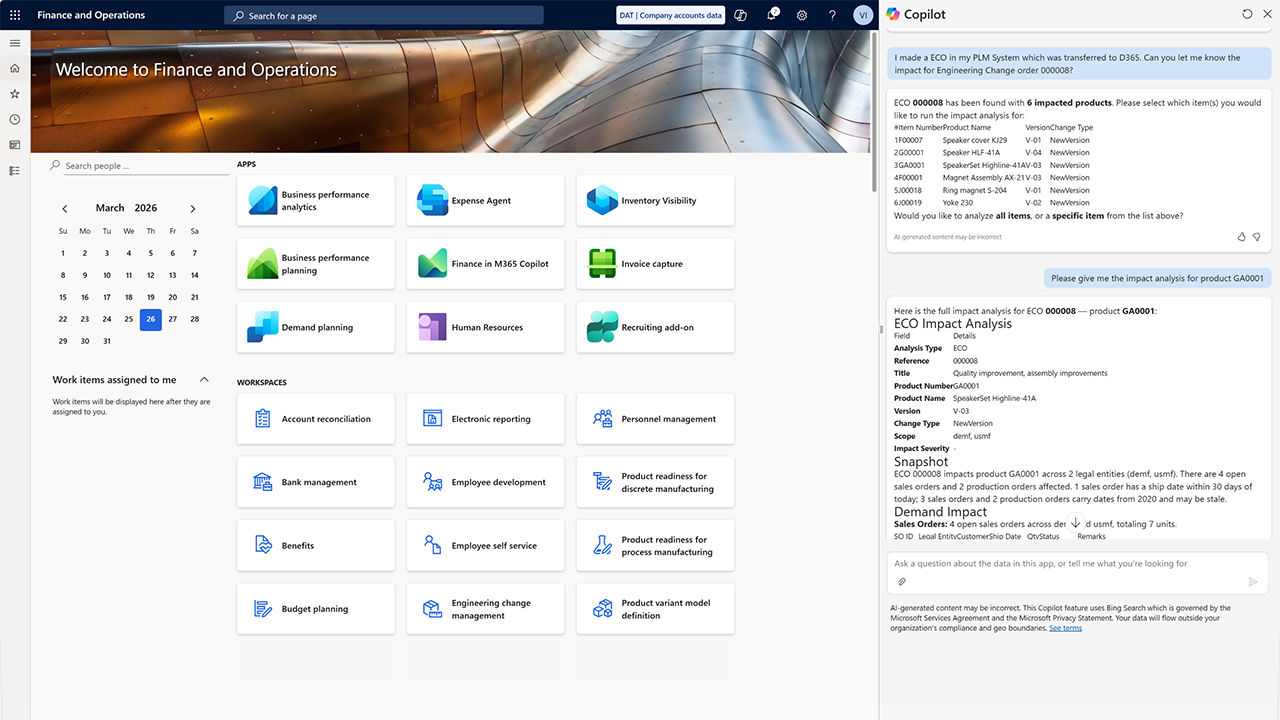Open Recruiting add-on app tile
Image resolution: width=1280 pixels, height=720 pixels.
tap(656, 327)
